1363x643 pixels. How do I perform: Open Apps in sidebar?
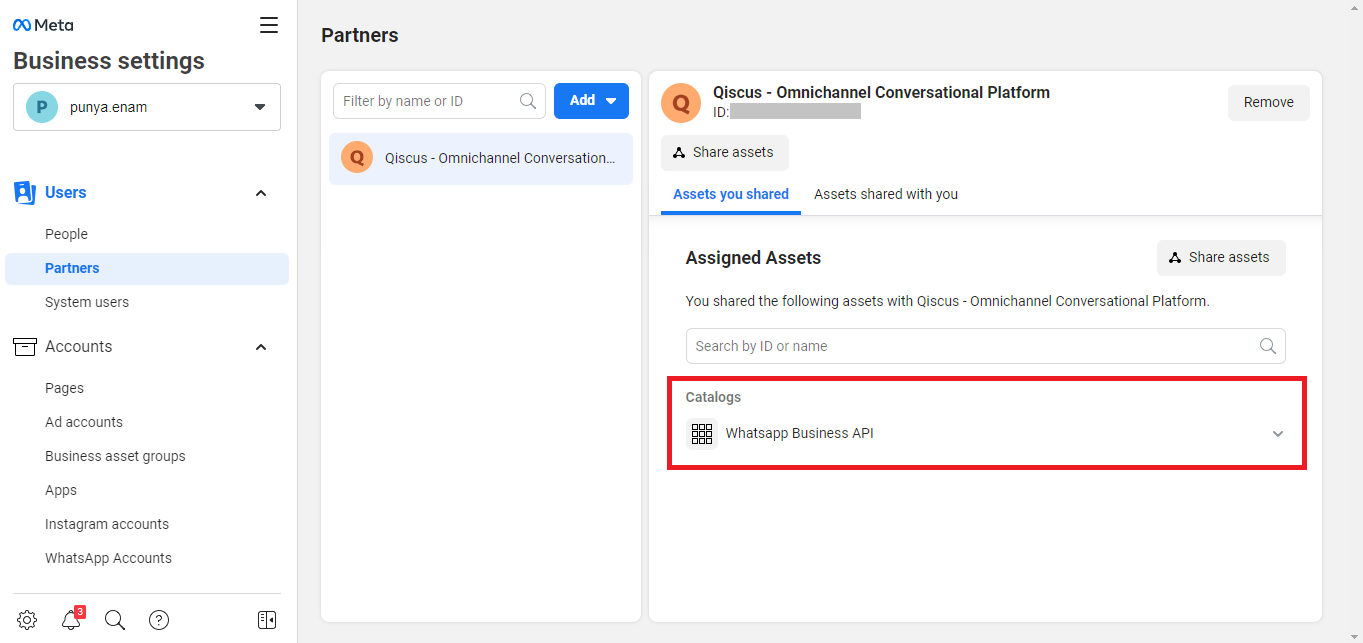point(61,490)
